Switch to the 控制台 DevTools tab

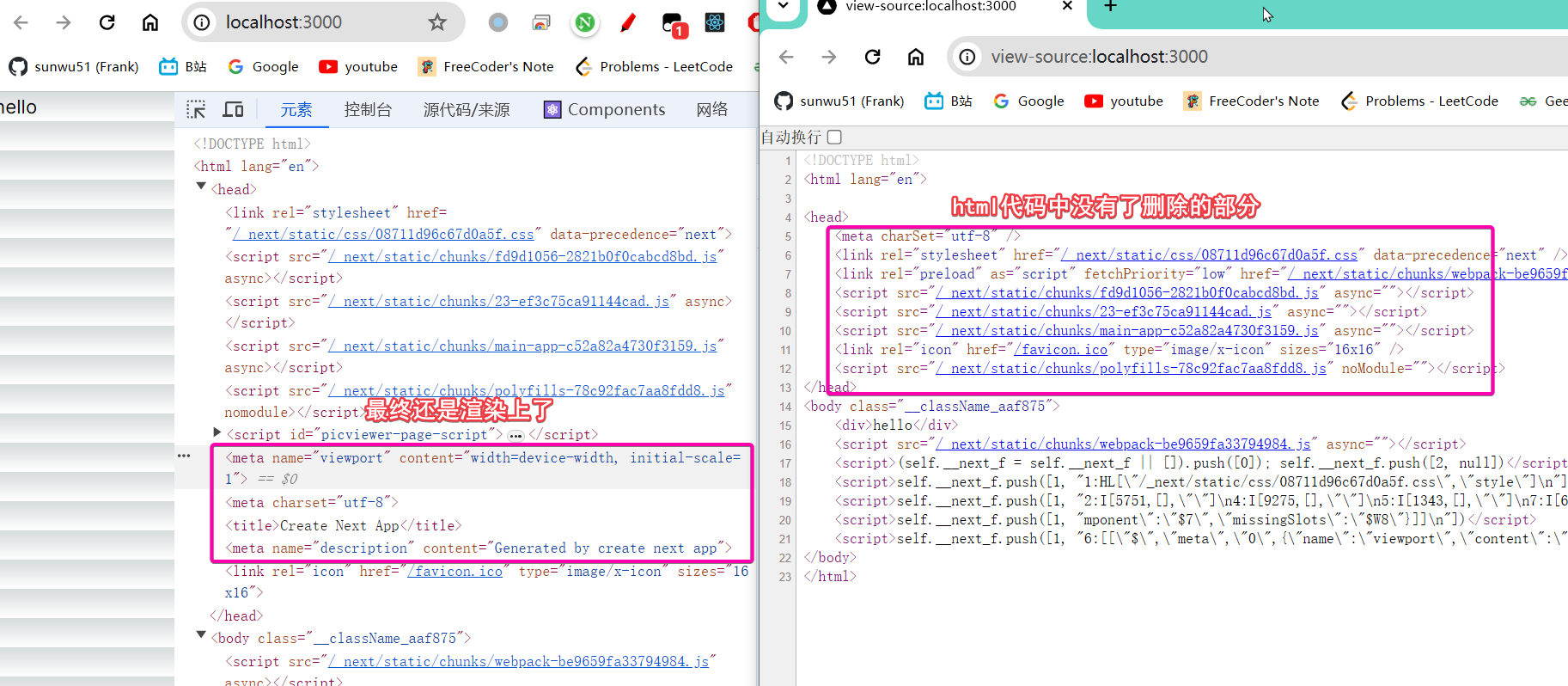(368, 109)
